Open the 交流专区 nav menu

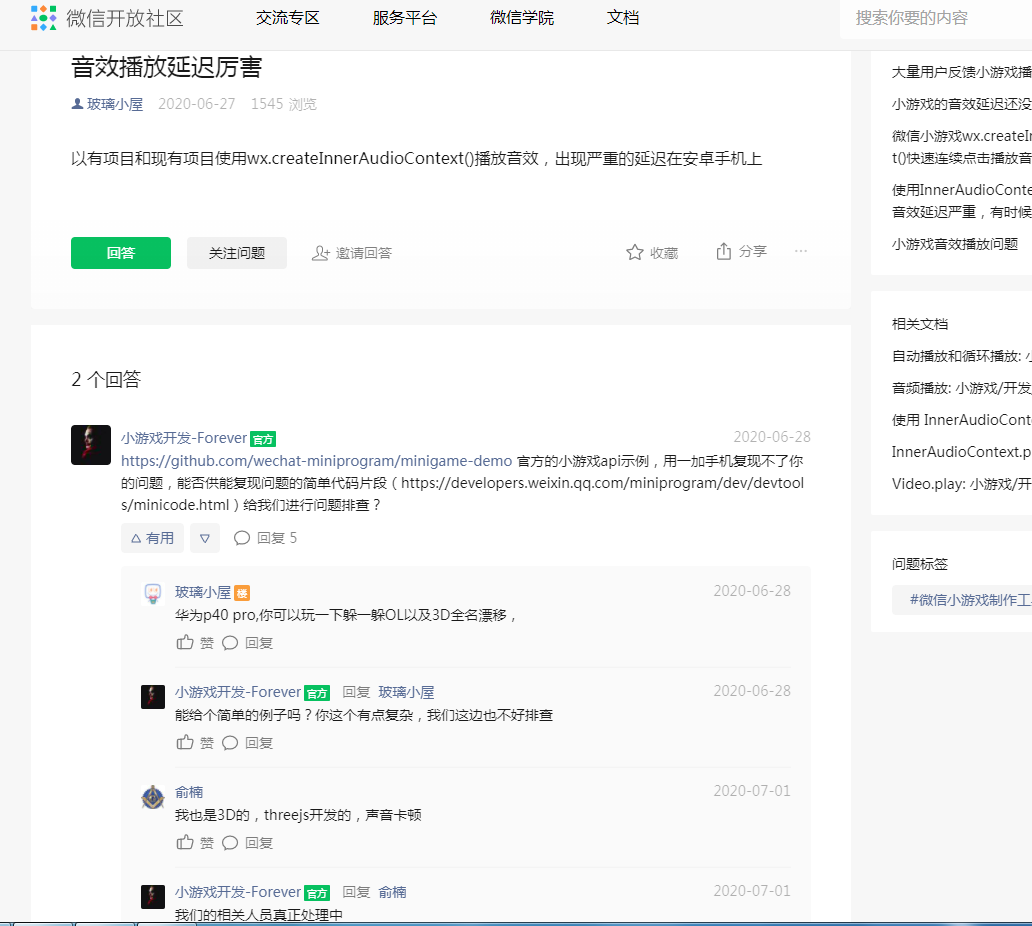288,18
